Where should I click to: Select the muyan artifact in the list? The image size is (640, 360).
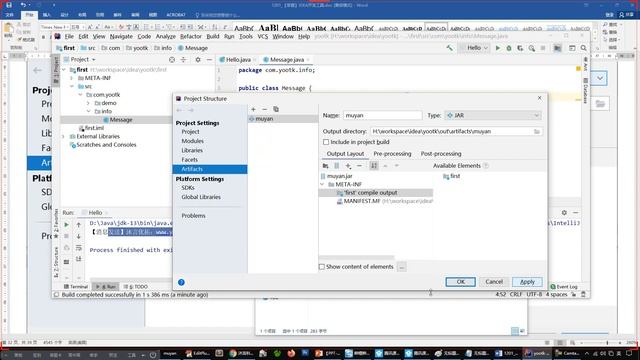(x=264, y=119)
